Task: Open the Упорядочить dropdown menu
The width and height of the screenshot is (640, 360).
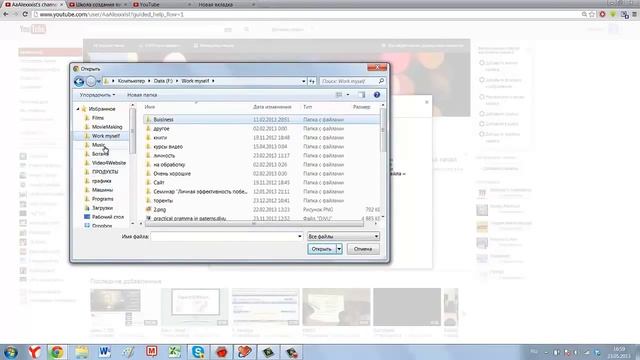Action: pyautogui.click(x=97, y=95)
